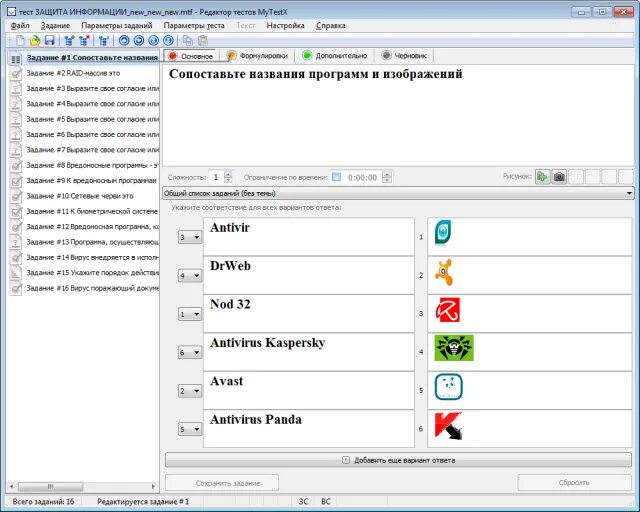Open match dropdown for DrWeb

[190, 276]
